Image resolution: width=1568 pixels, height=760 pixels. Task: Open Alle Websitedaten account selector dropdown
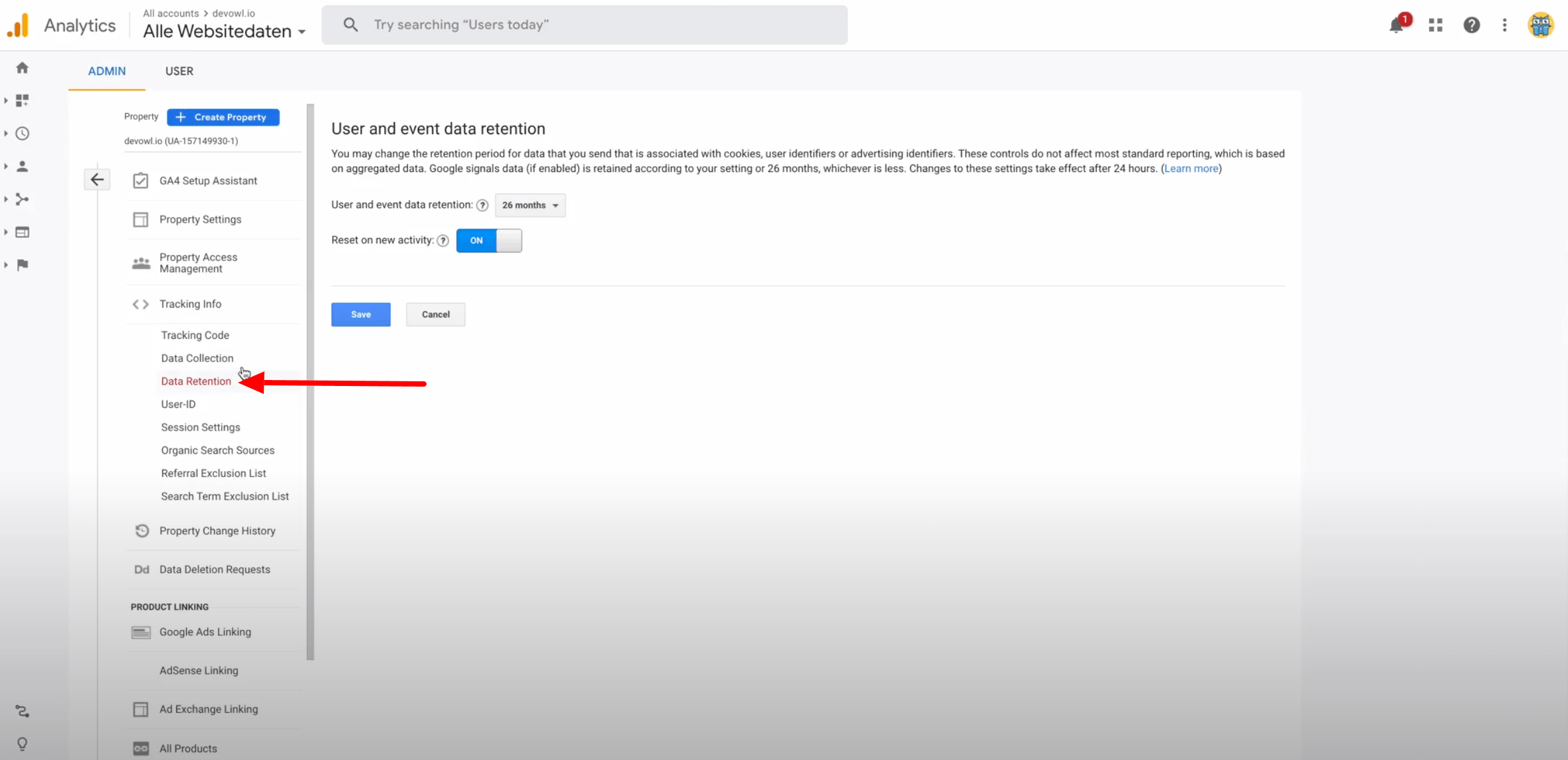point(225,31)
